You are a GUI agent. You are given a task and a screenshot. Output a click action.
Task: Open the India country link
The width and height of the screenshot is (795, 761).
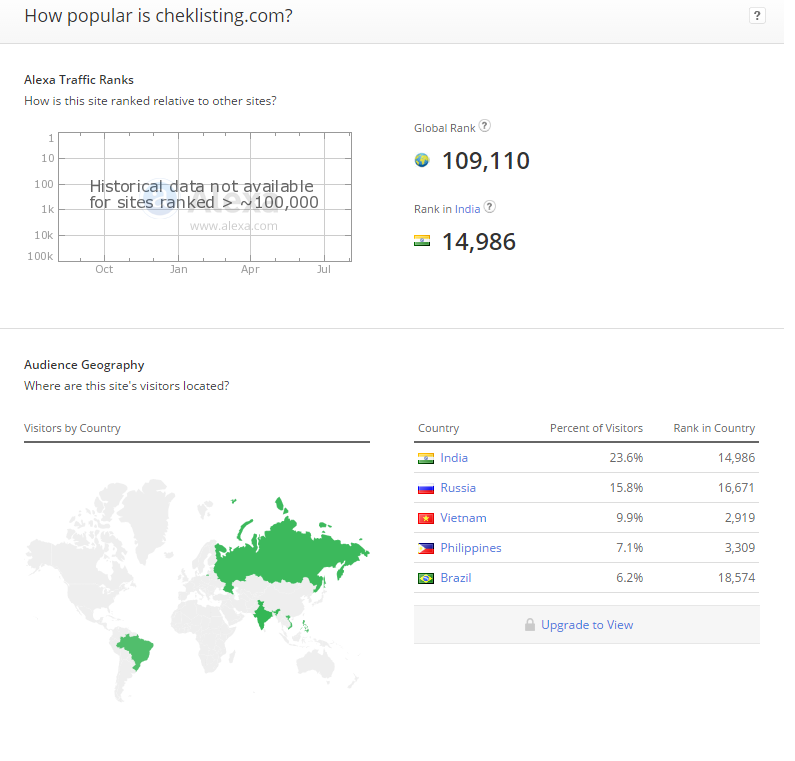454,458
